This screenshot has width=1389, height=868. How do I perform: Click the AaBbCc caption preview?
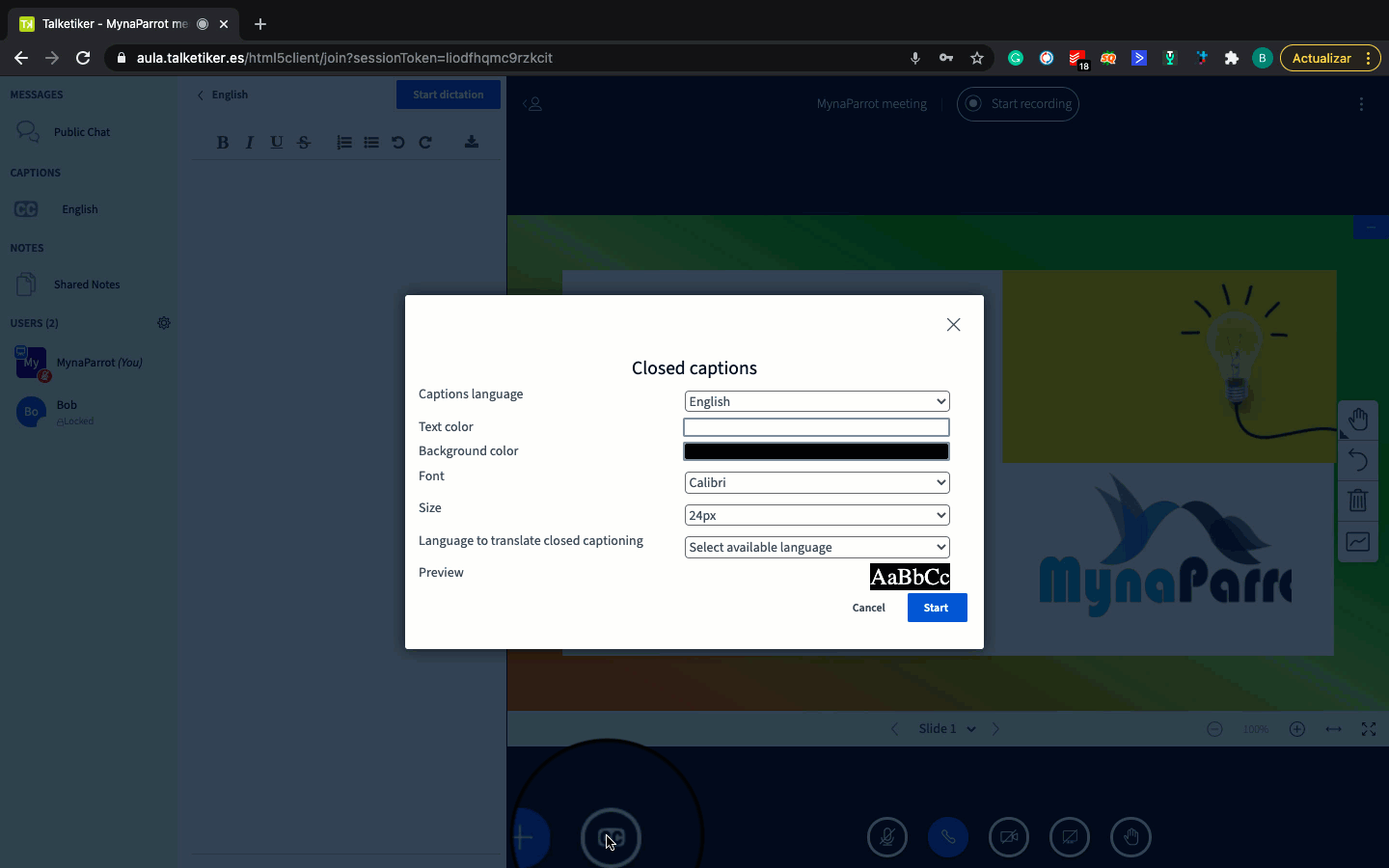pyautogui.click(x=910, y=577)
